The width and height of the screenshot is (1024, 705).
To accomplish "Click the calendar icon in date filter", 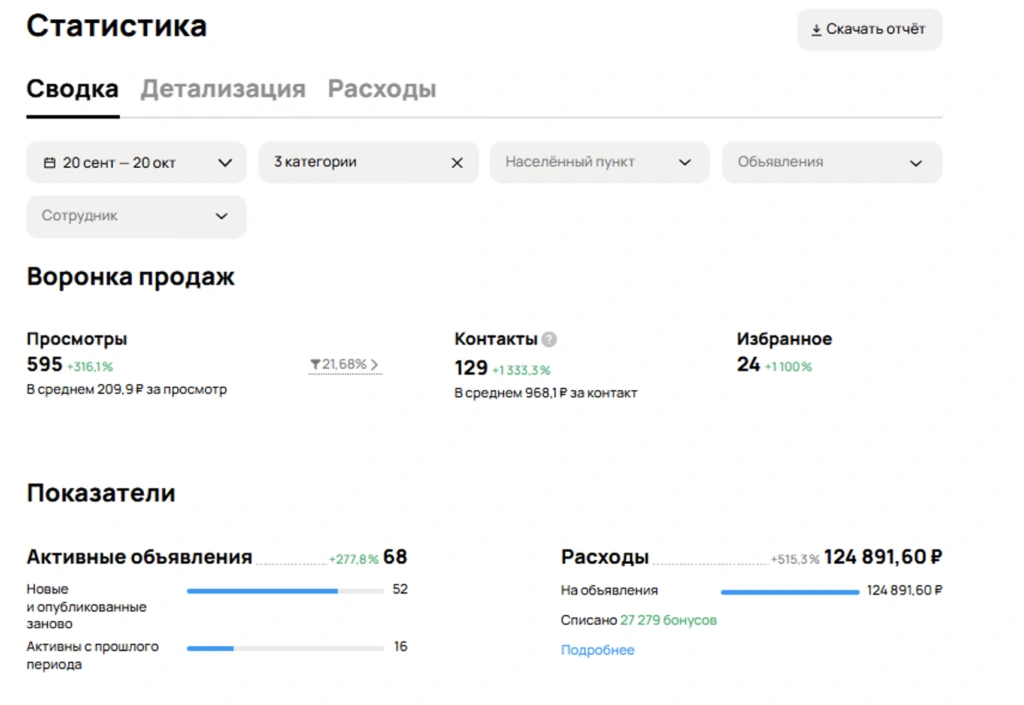I will [x=50, y=163].
